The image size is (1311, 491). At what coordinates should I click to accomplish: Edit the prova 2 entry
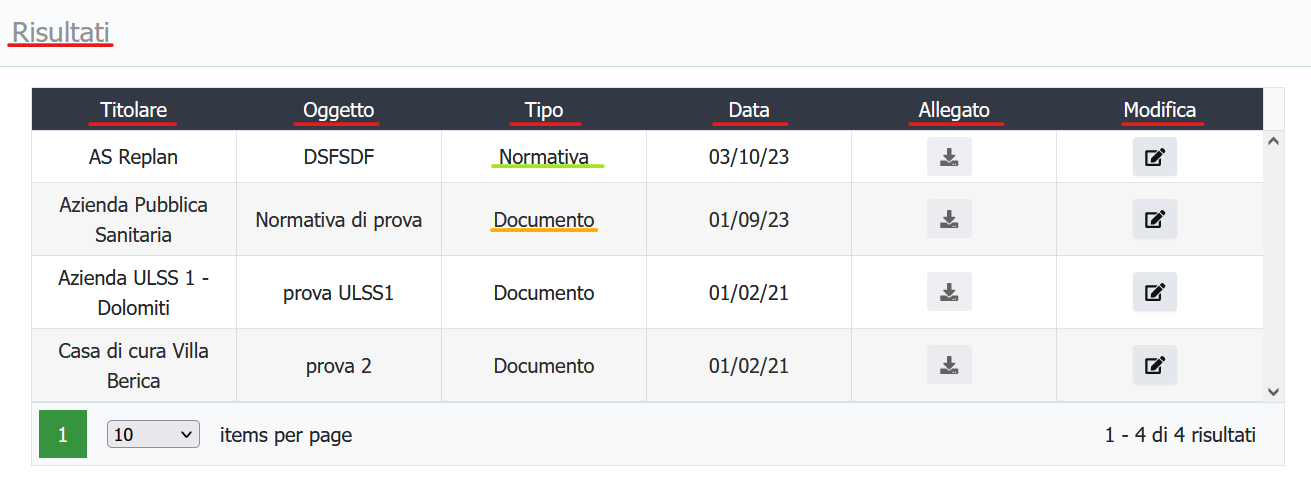(x=1154, y=365)
